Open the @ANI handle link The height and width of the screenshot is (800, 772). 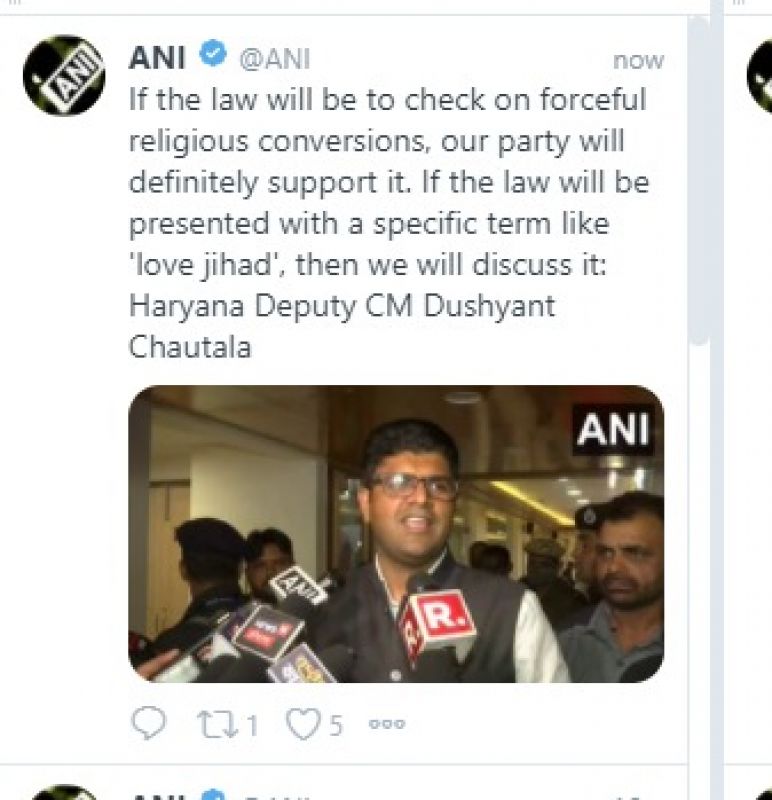click(x=275, y=60)
